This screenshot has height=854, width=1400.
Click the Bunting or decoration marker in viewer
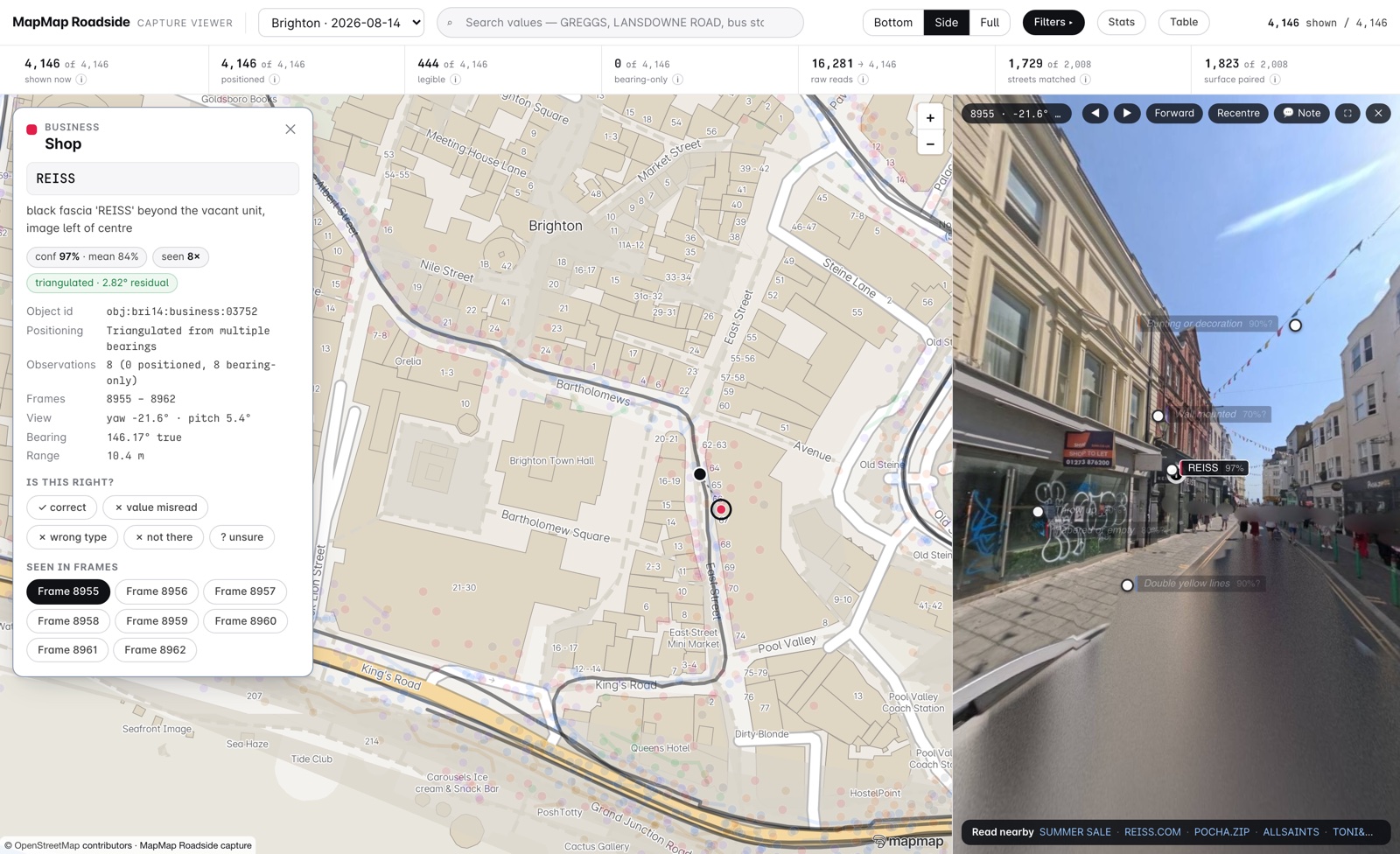coord(1296,325)
